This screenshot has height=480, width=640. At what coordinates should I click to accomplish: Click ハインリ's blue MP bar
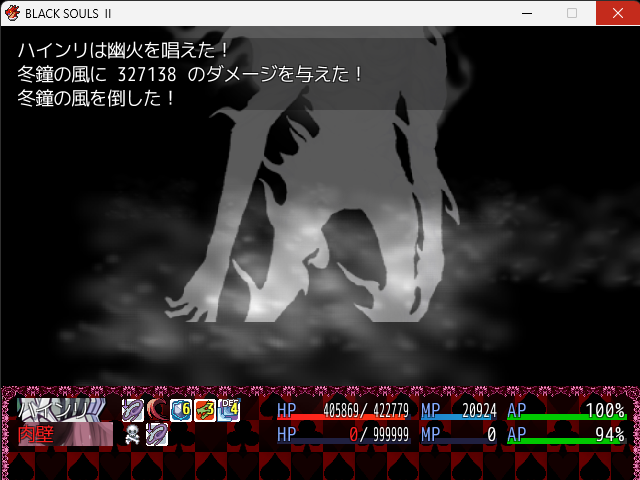click(459, 418)
